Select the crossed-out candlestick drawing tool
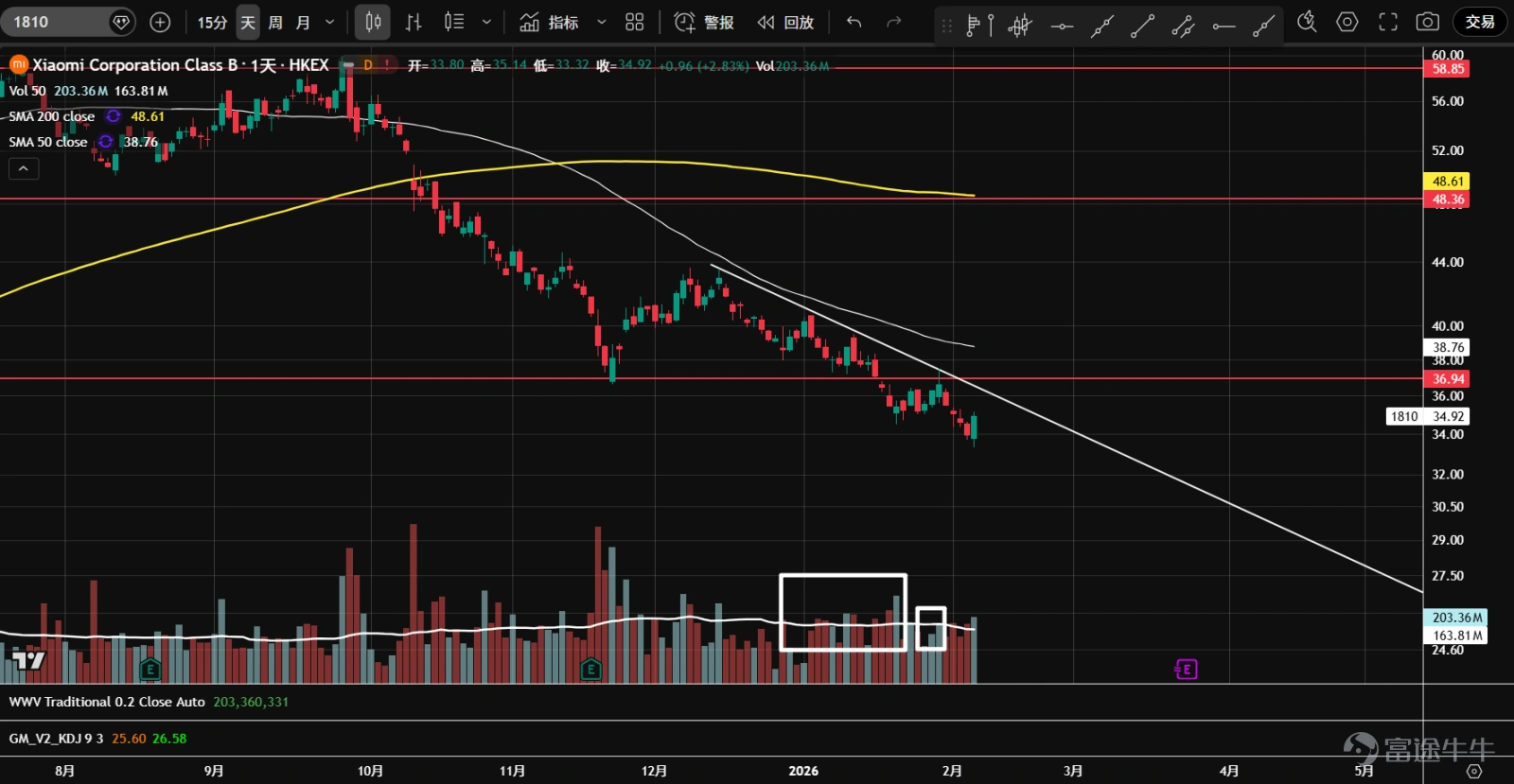Screen dimensions: 1514x784 (x=1020, y=26)
